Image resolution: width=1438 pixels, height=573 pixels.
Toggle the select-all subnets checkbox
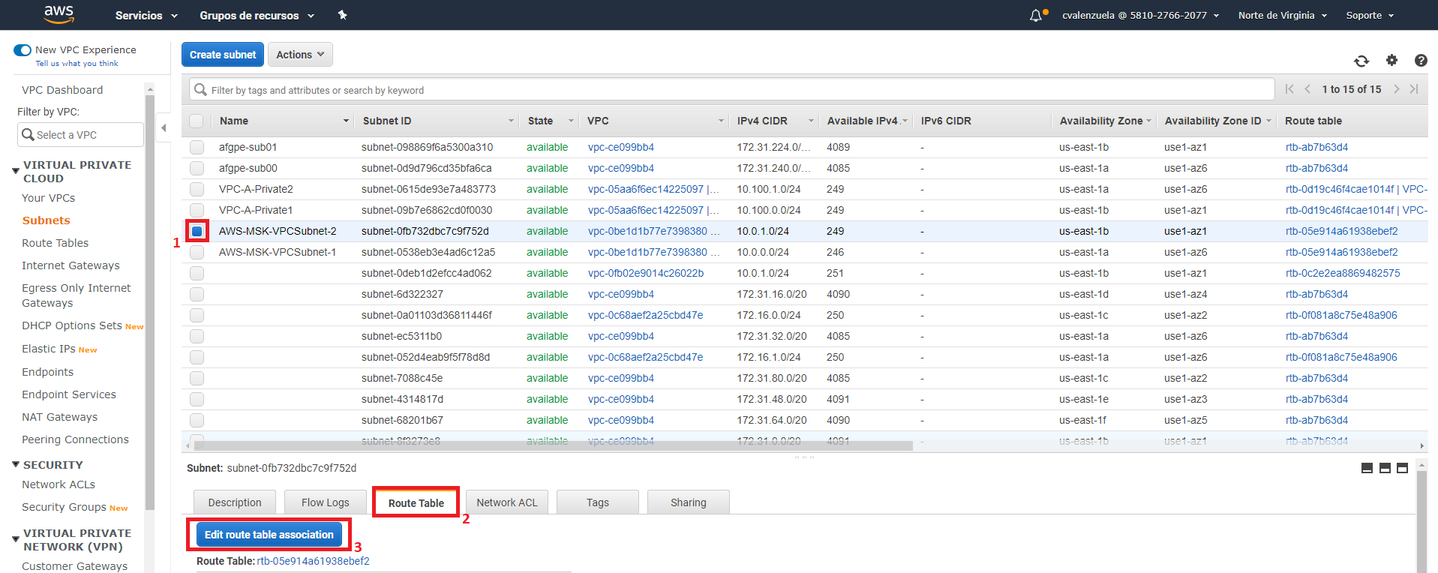197,121
